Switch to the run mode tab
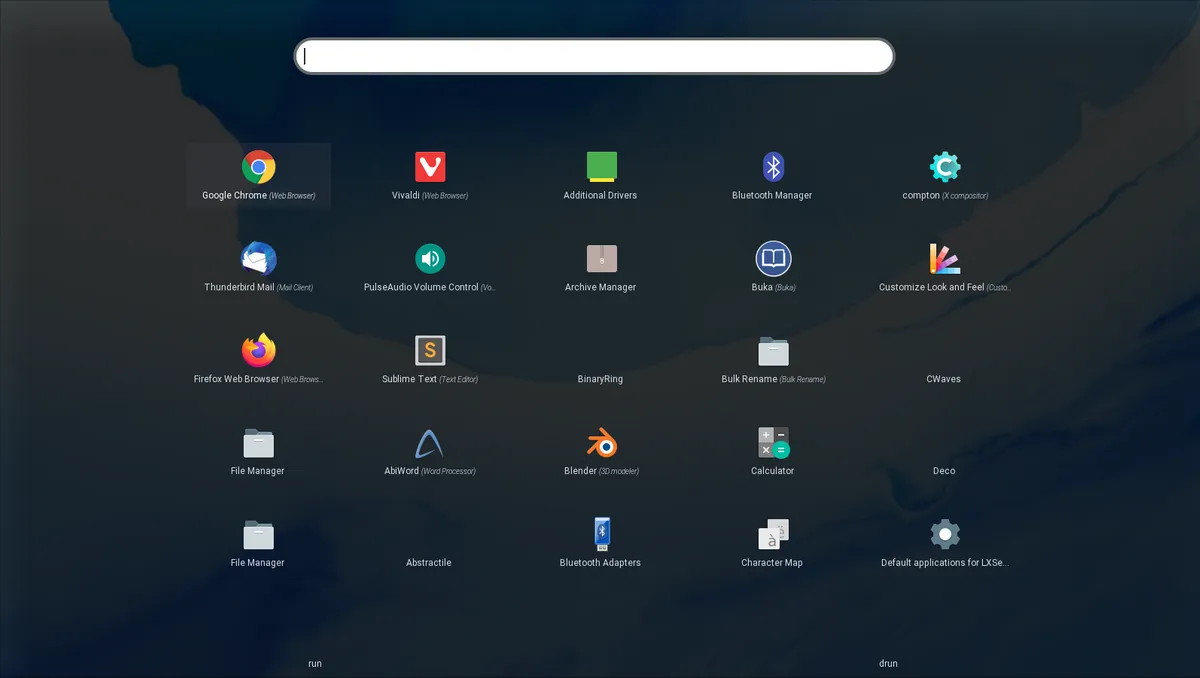The image size is (1200, 678). click(315, 663)
